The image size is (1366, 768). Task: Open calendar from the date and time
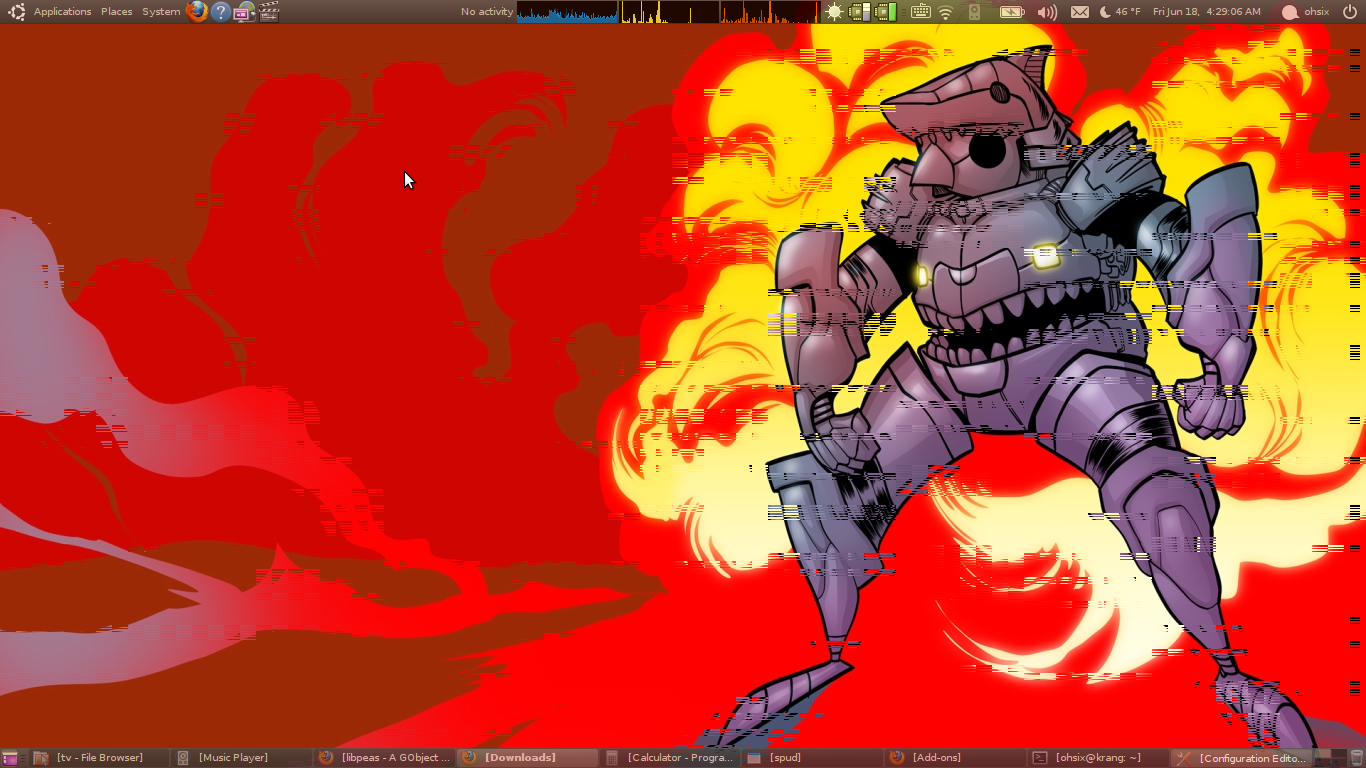click(x=1206, y=12)
